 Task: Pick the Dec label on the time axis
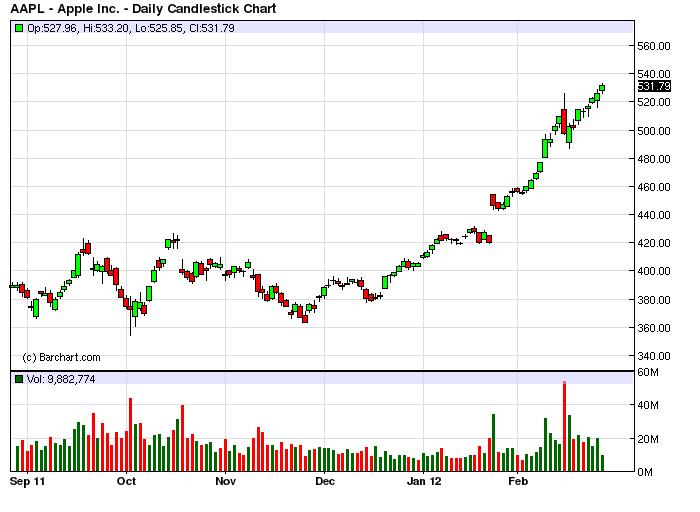323,481
